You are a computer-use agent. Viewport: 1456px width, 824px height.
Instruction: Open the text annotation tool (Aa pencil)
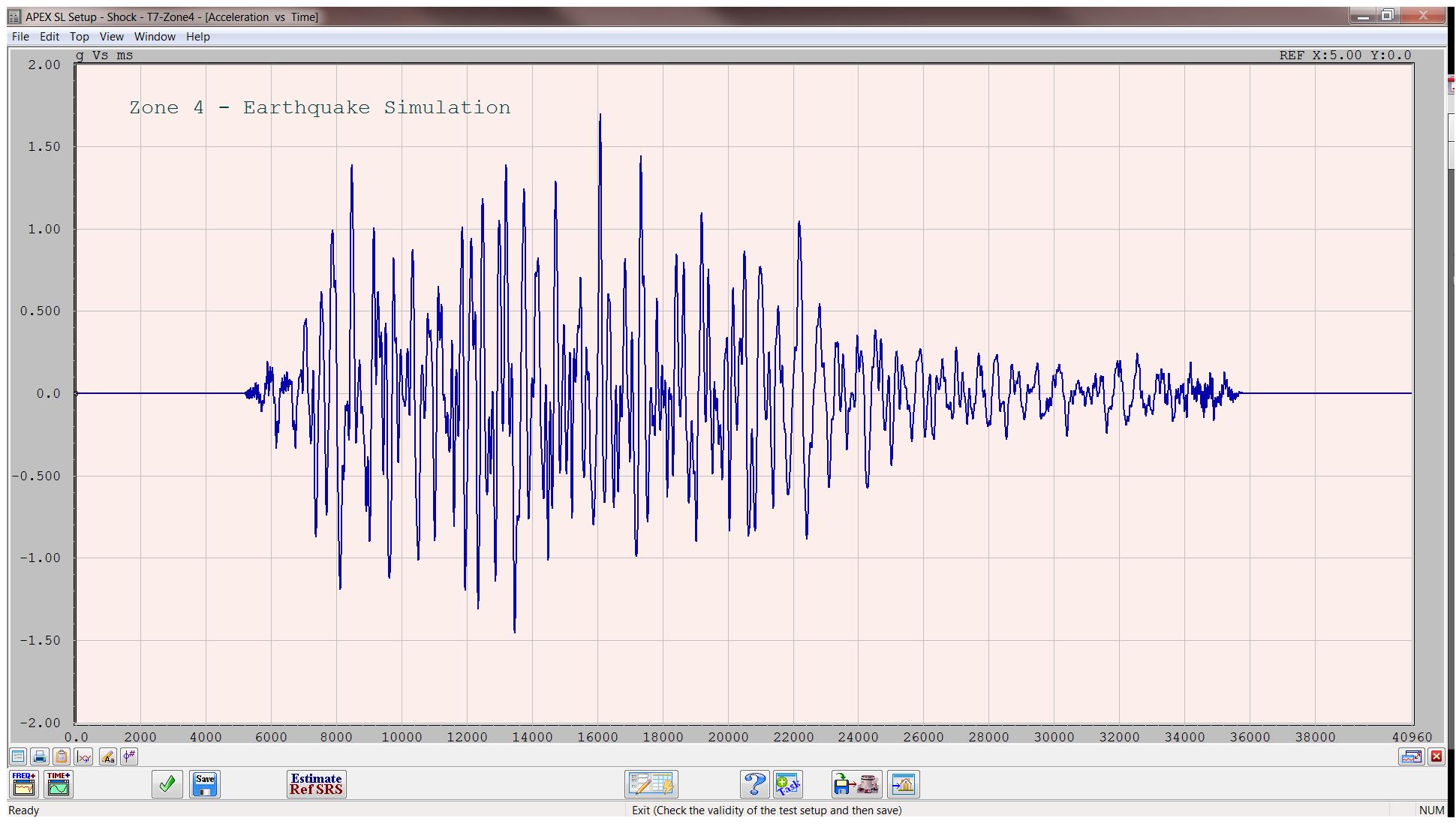(x=107, y=756)
